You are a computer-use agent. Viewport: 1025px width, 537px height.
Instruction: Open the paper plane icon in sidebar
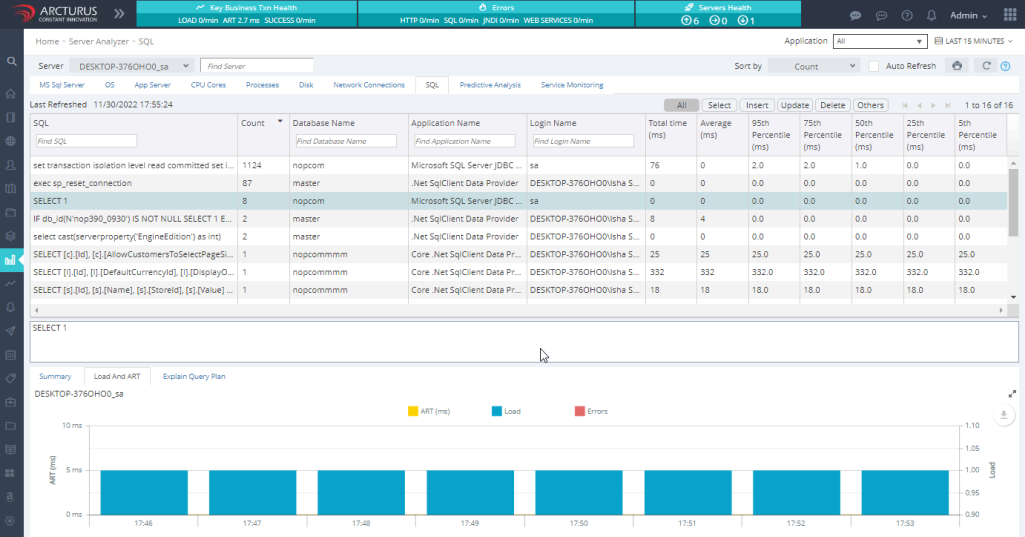10,331
